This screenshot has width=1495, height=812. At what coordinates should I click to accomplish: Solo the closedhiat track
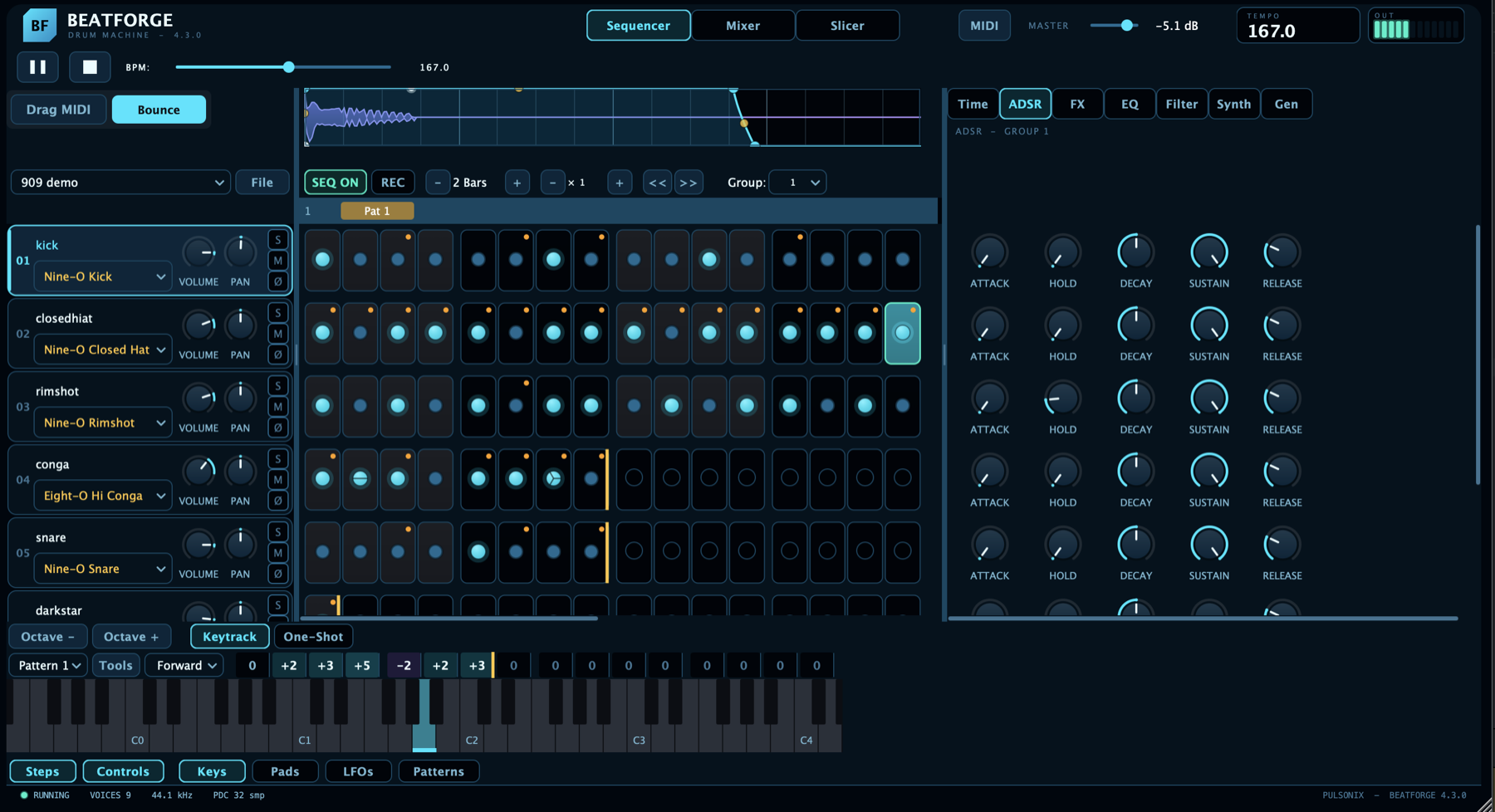[x=278, y=313]
